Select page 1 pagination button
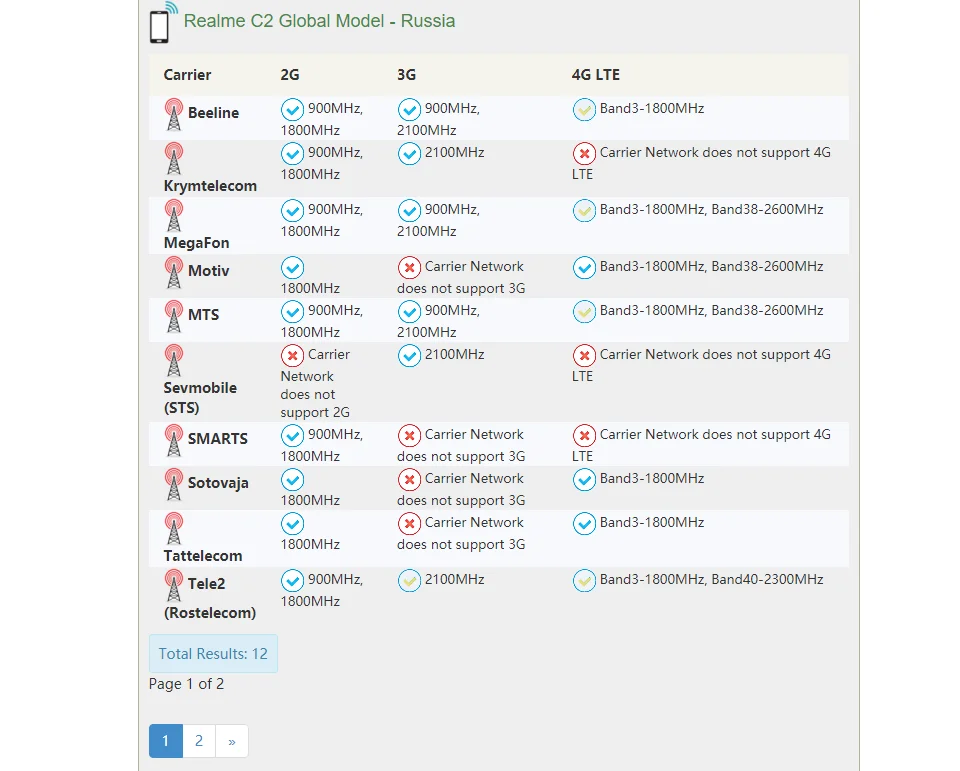This screenshot has width=960, height=771. [x=166, y=741]
